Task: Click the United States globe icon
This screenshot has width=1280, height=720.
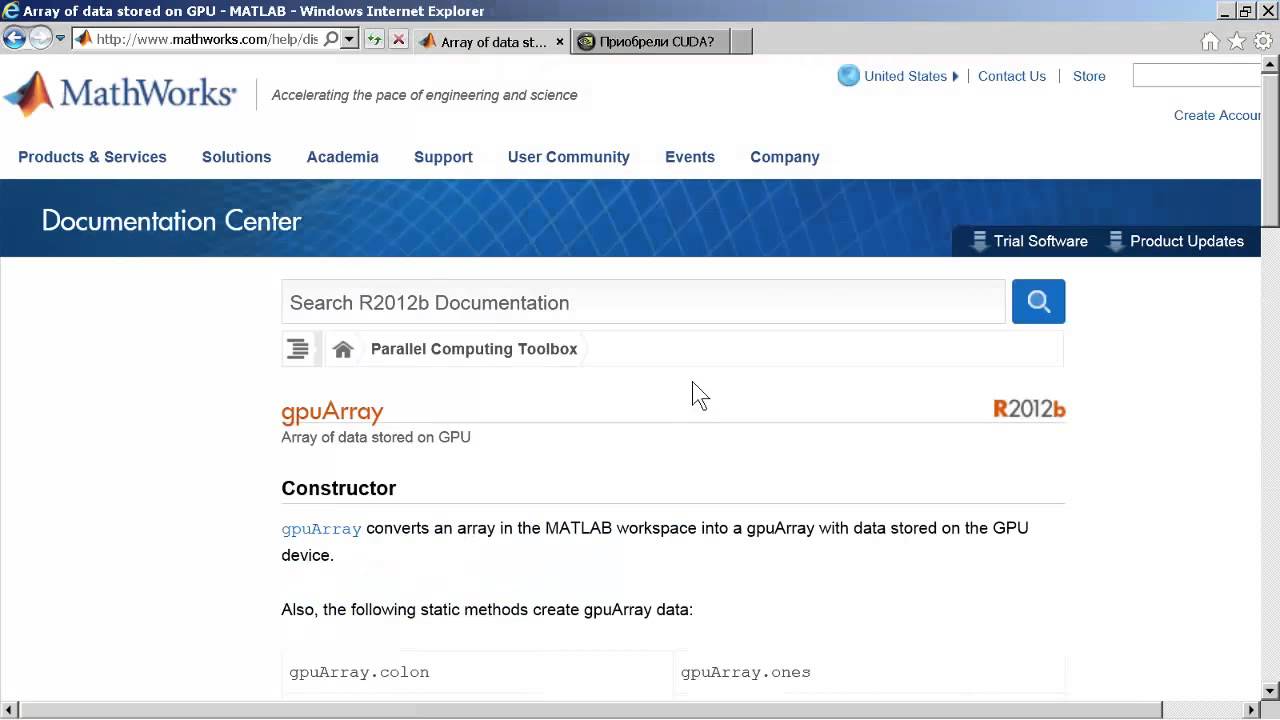Action: click(848, 76)
